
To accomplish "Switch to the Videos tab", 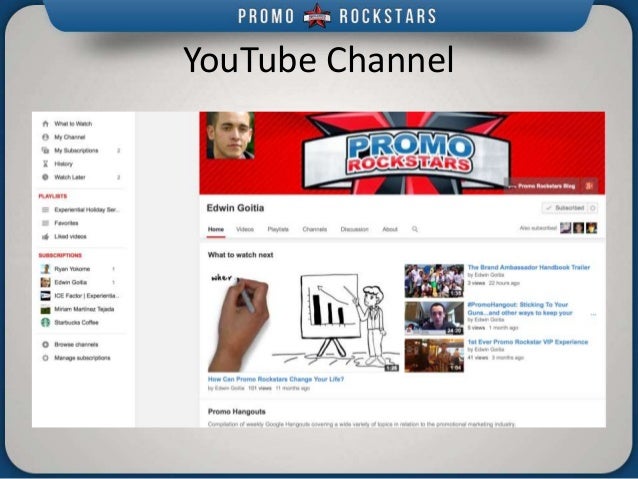I will (245, 229).
